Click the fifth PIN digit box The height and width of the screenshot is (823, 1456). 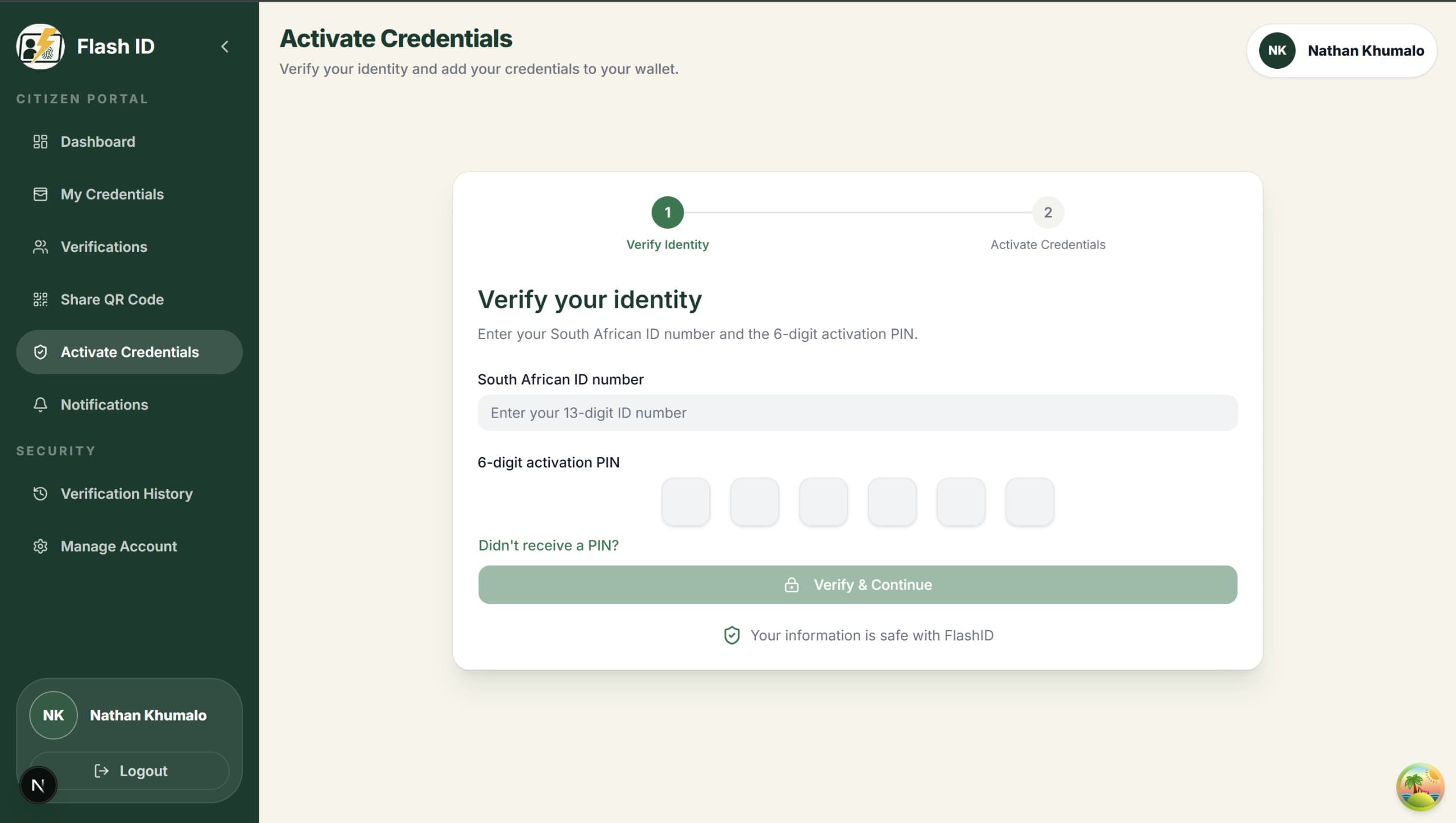[961, 502]
